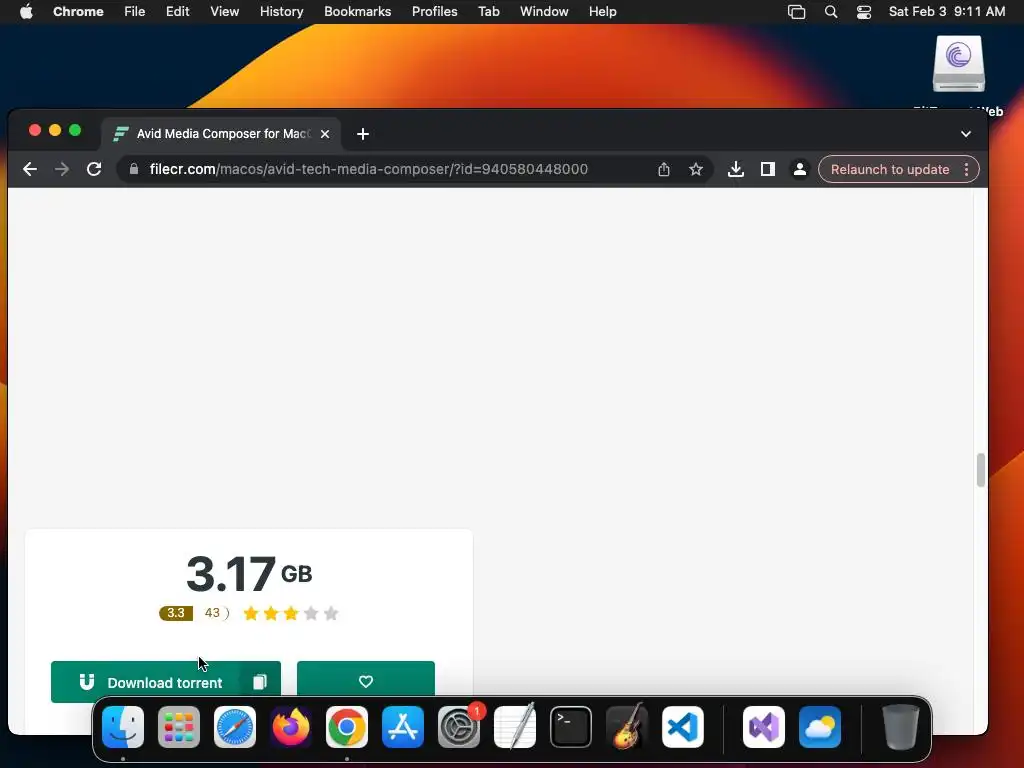Go back to the previous page
This screenshot has height=768, width=1024.
pyautogui.click(x=30, y=169)
